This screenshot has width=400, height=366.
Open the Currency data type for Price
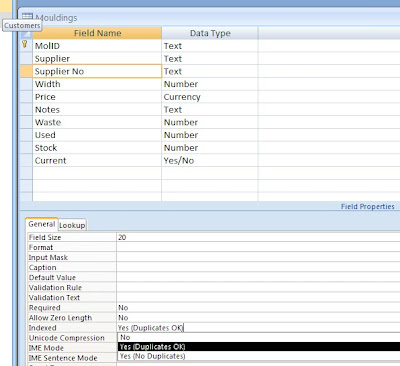pos(210,97)
